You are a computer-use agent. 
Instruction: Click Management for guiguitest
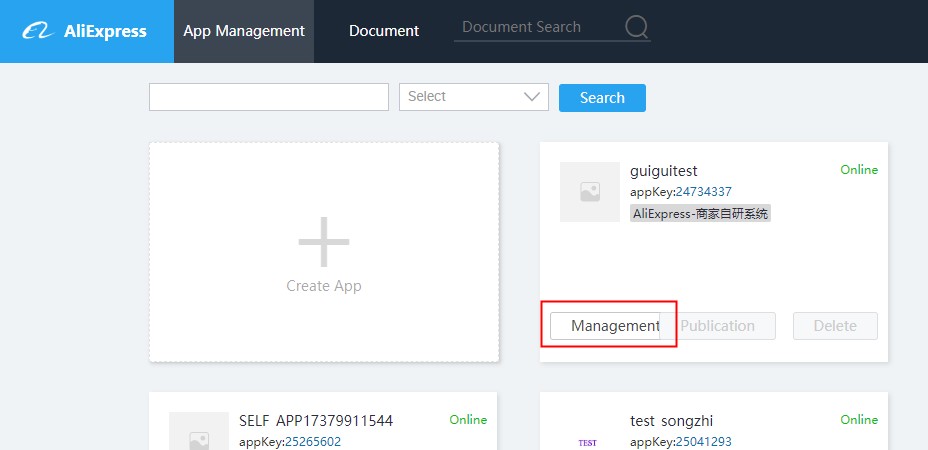click(x=605, y=326)
